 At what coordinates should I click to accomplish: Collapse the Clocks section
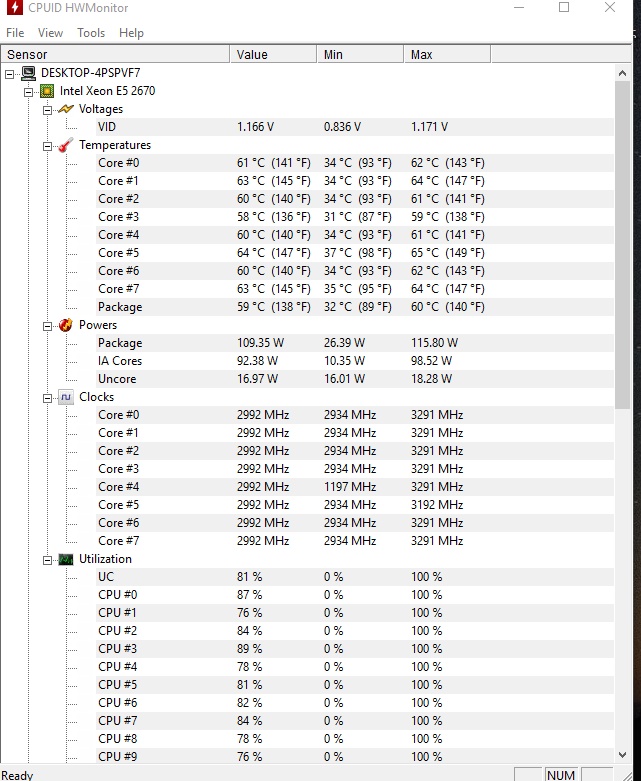coord(47,398)
